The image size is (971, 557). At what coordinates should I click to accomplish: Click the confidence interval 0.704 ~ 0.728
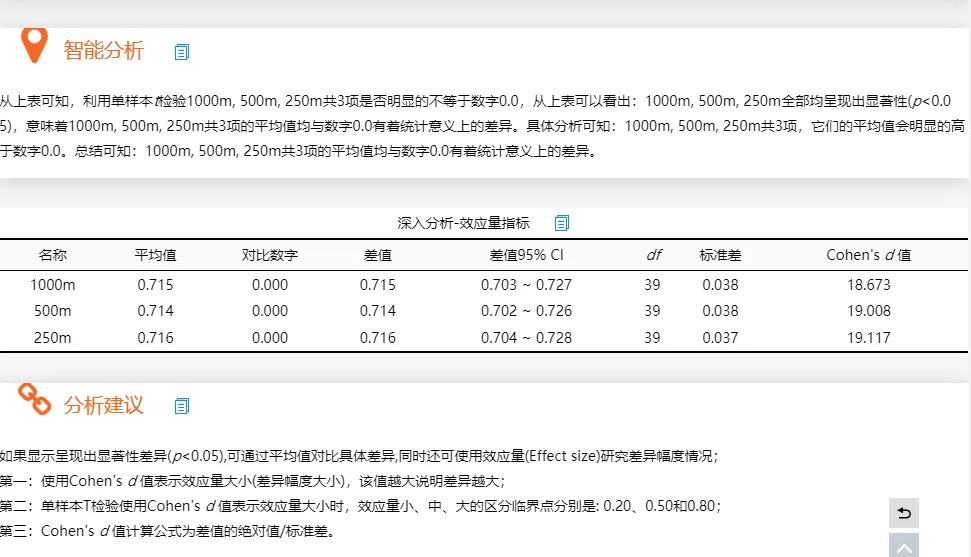(526, 338)
